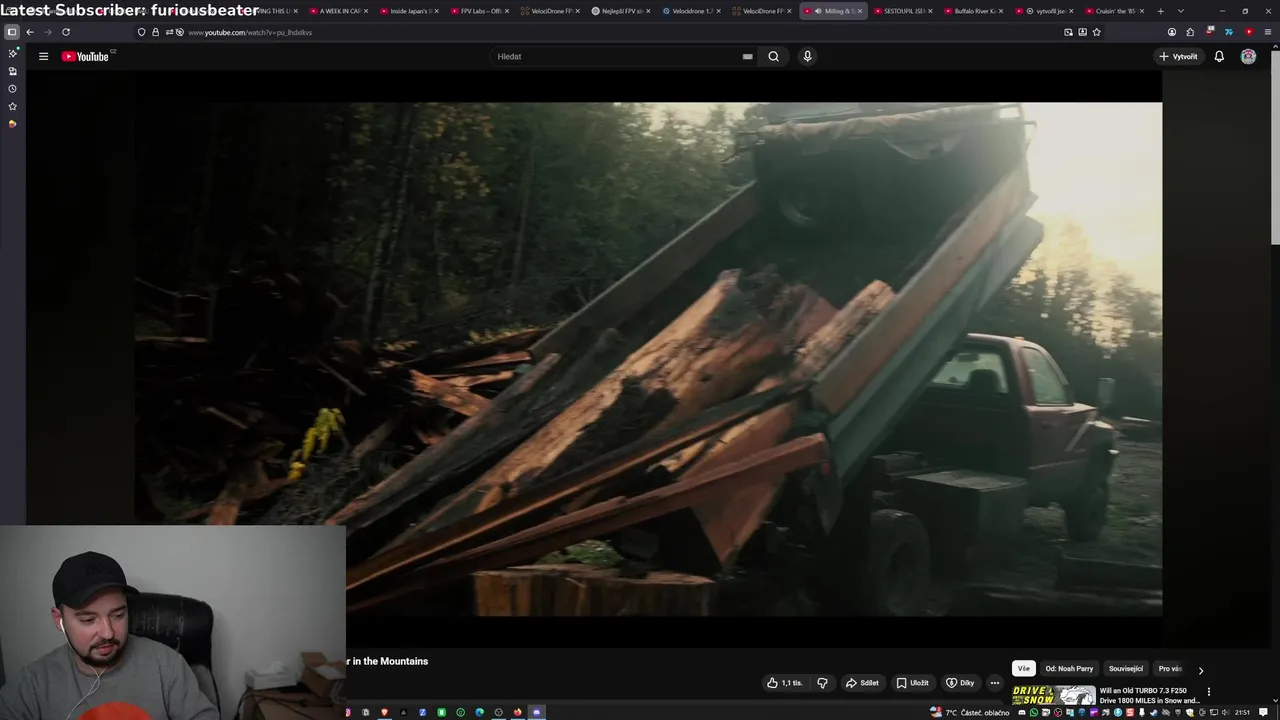The height and width of the screenshot is (720, 1280).
Task: Switch to the Cruisin' the '85 tab
Action: click(x=1114, y=11)
